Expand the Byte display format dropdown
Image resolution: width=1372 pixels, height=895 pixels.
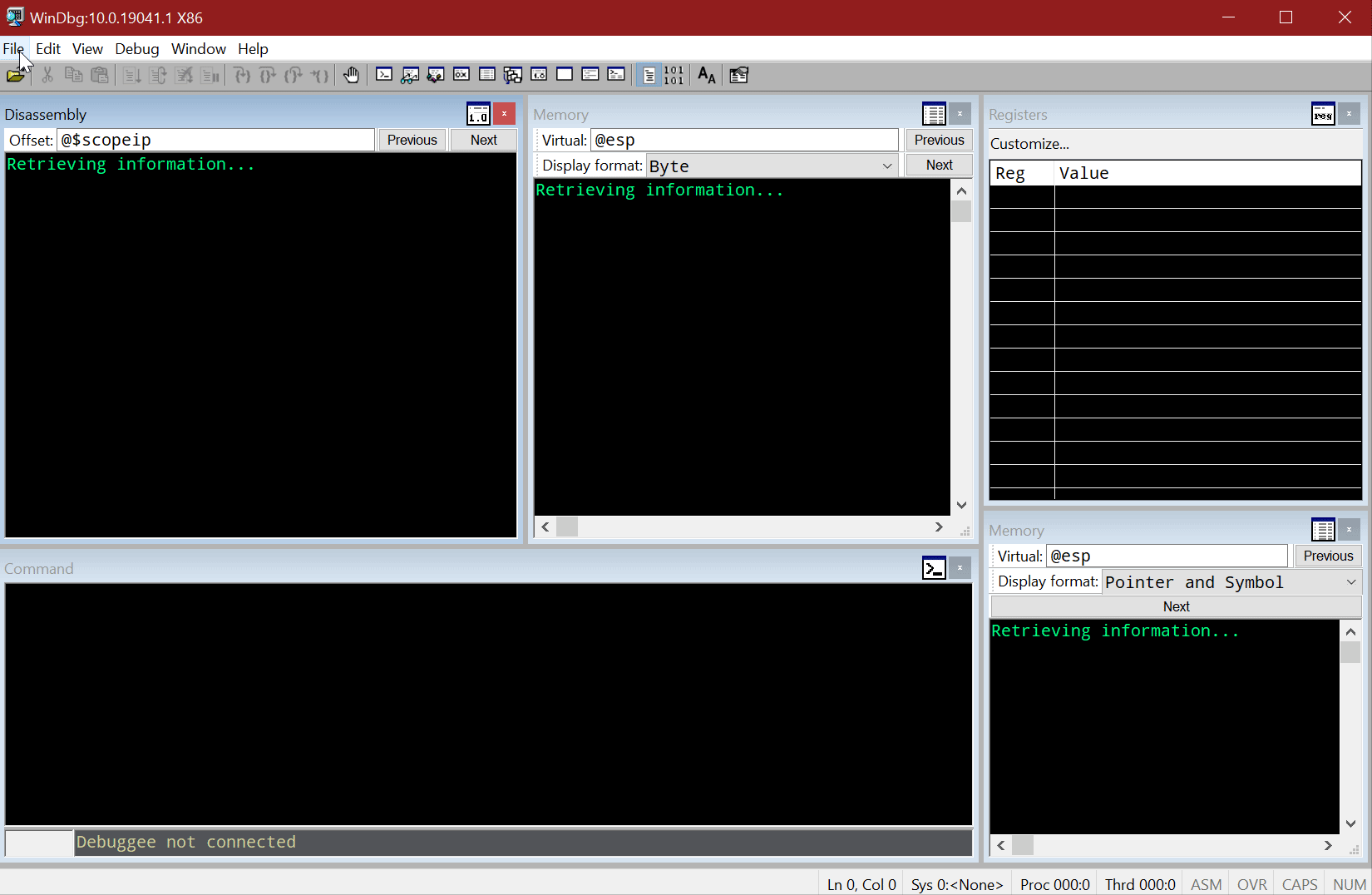tap(887, 166)
